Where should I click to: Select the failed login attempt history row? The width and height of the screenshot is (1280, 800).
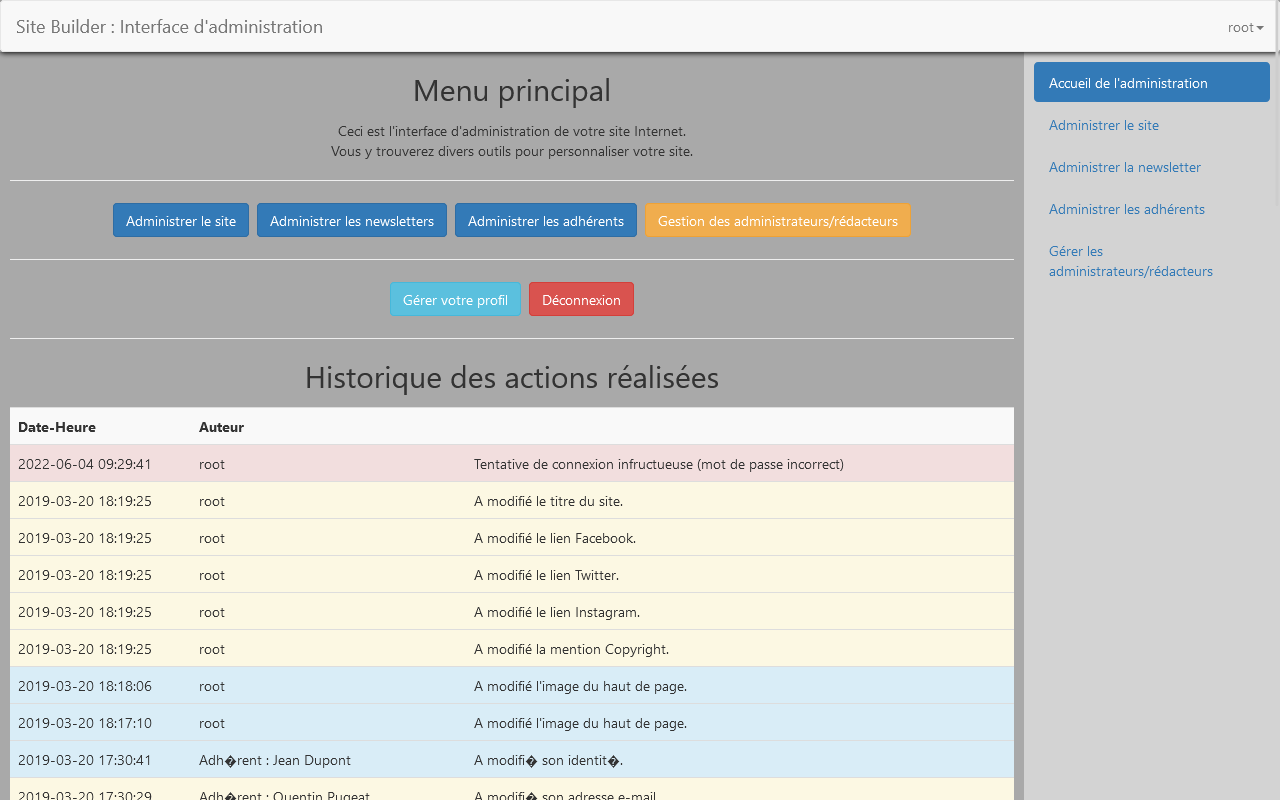pos(512,464)
